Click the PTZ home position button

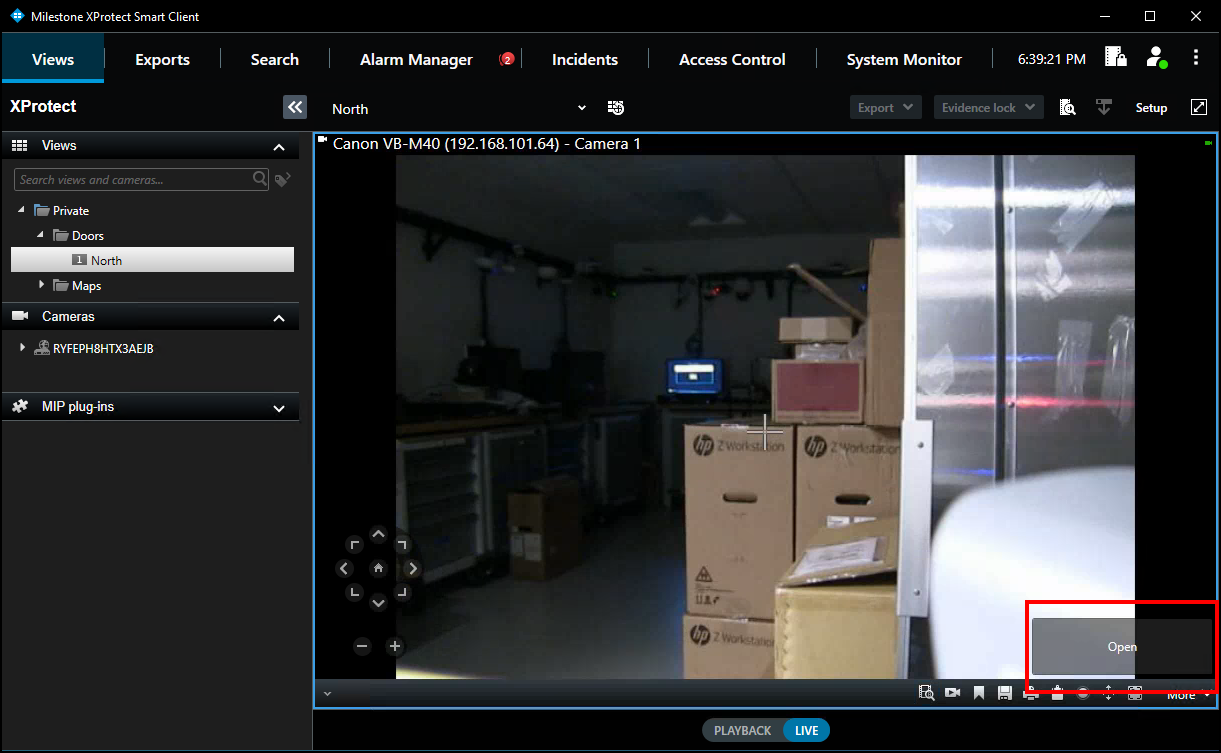378,568
